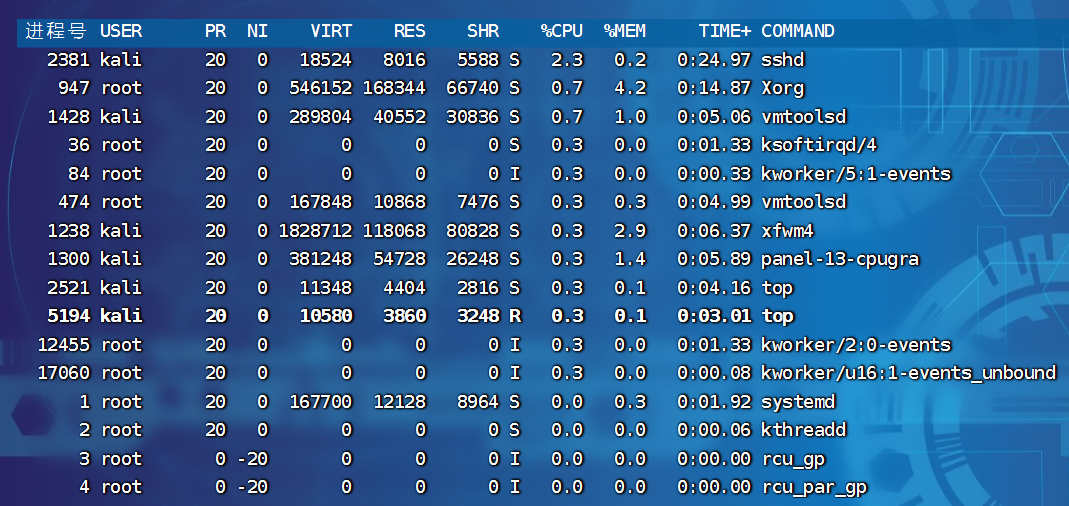The image size is (1069, 506).
Task: Click the VIRT value 1828712
Action: point(316,230)
